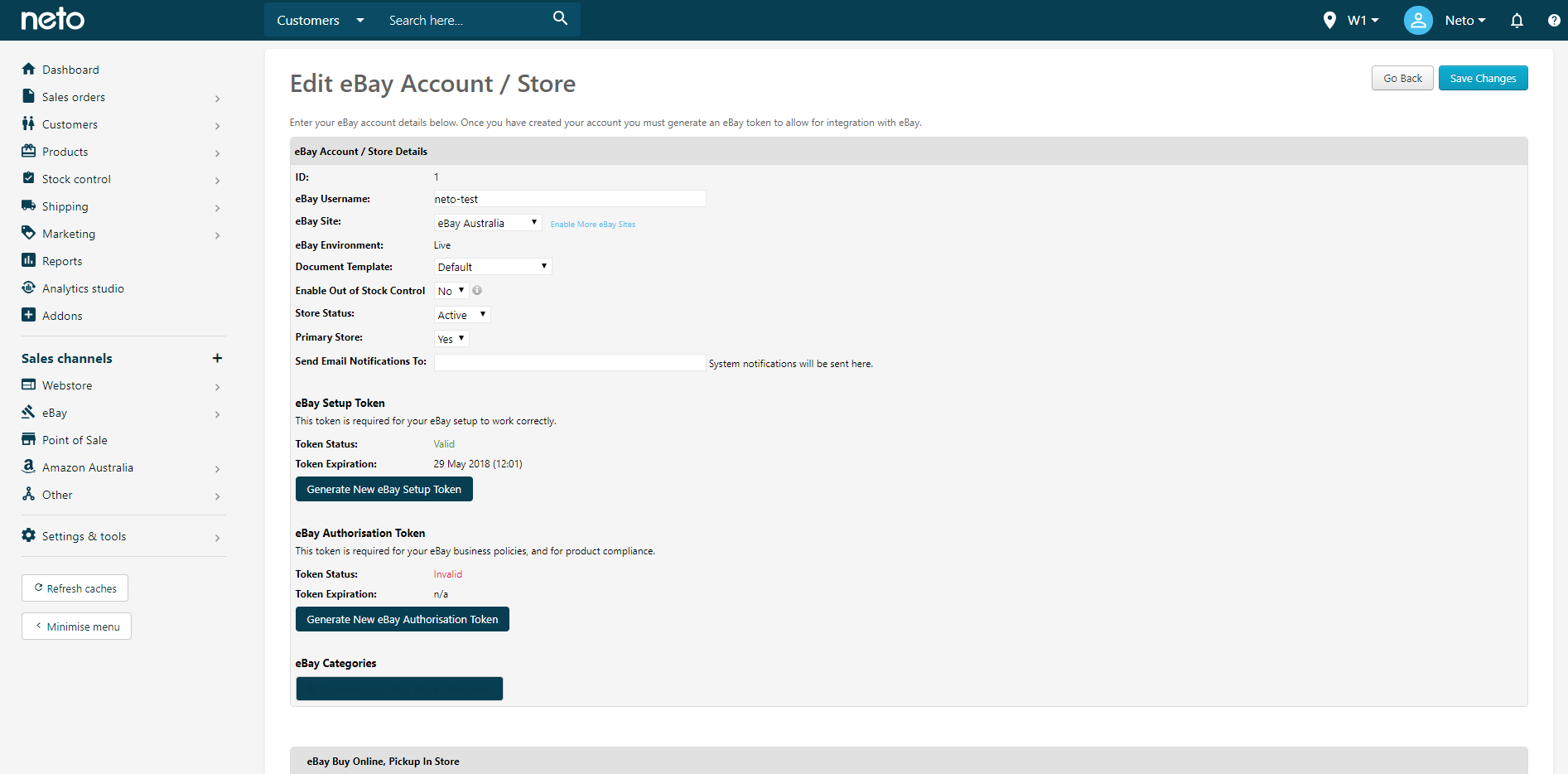The height and width of the screenshot is (774, 1568).
Task: Click the Products box icon
Action: coord(29,151)
